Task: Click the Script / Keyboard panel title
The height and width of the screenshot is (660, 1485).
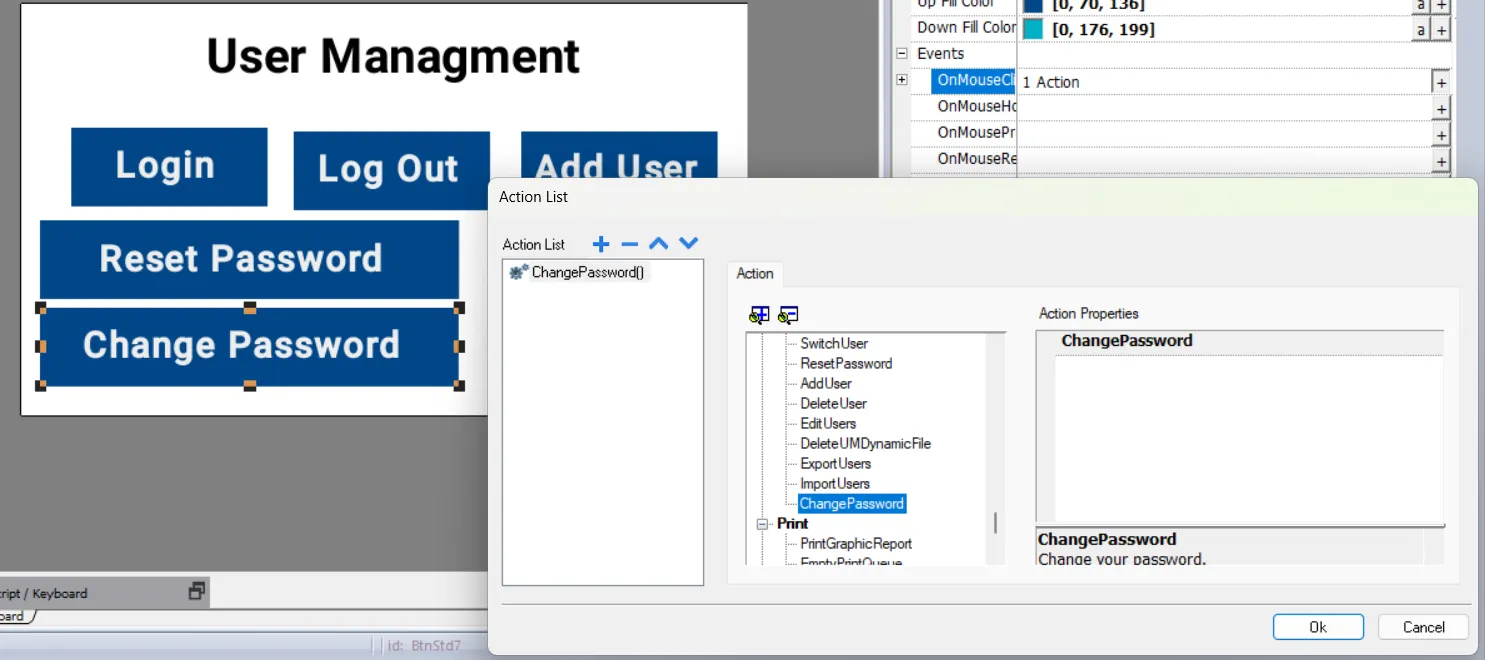Action: 43,593
